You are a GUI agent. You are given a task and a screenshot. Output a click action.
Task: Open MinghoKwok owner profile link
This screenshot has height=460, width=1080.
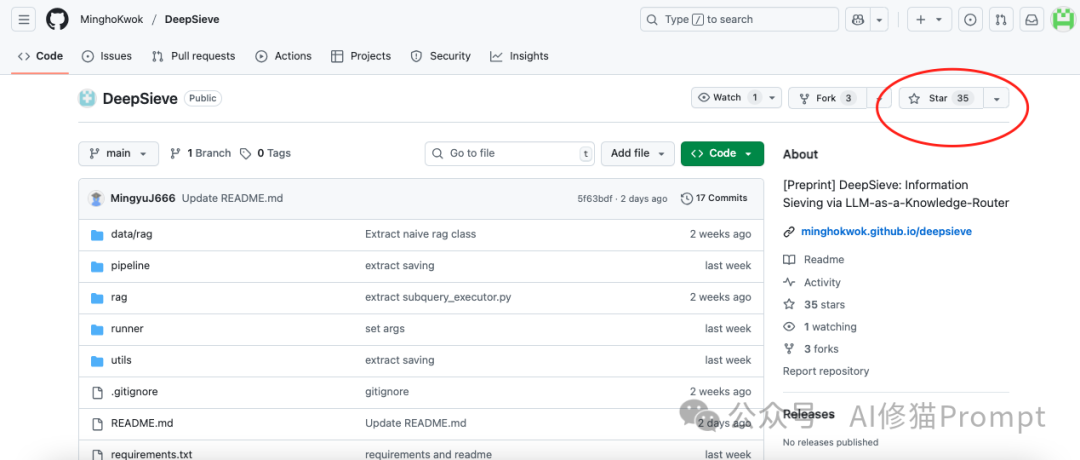pyautogui.click(x=112, y=19)
